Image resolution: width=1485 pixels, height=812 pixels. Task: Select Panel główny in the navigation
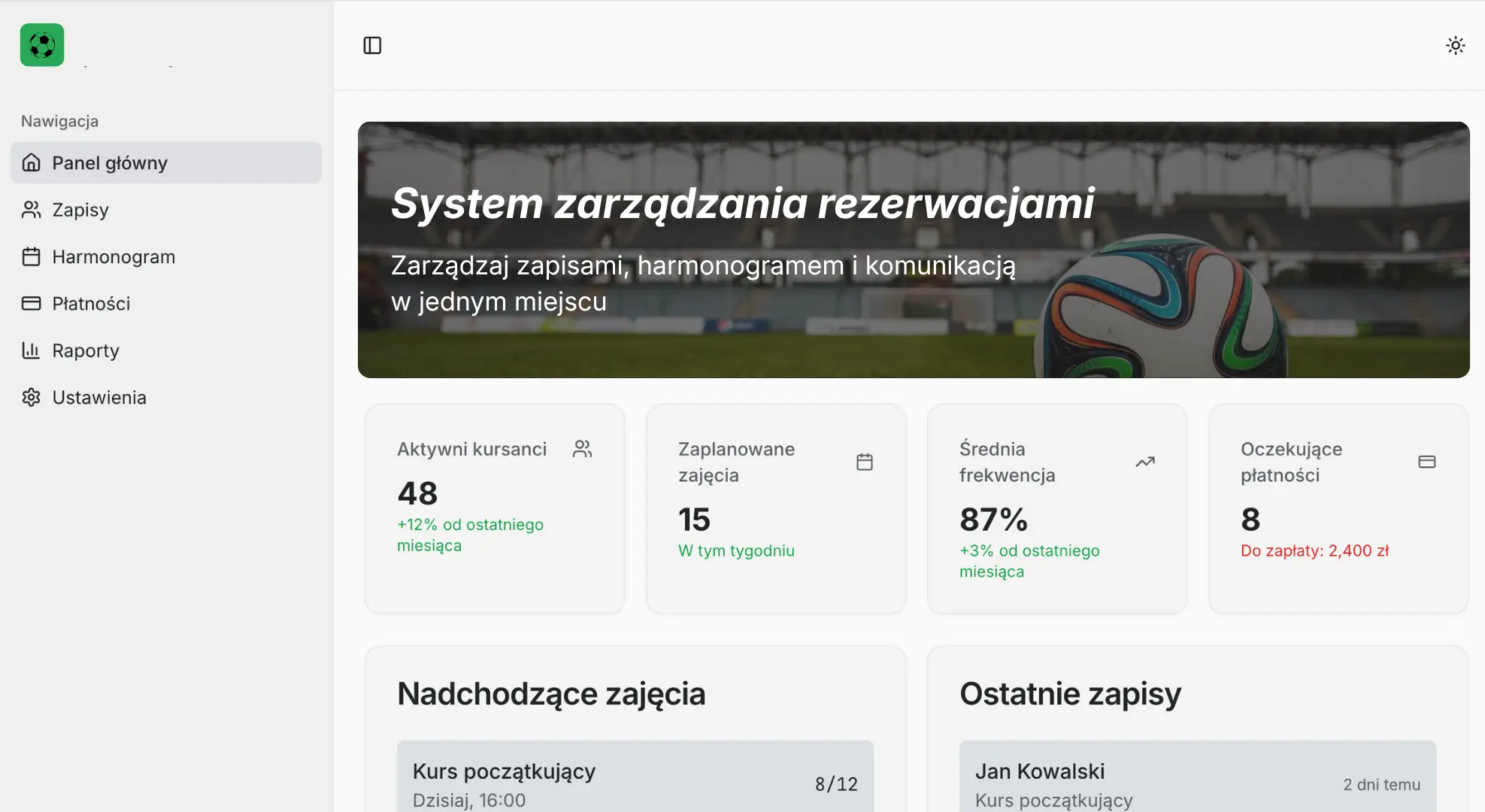pos(108,162)
